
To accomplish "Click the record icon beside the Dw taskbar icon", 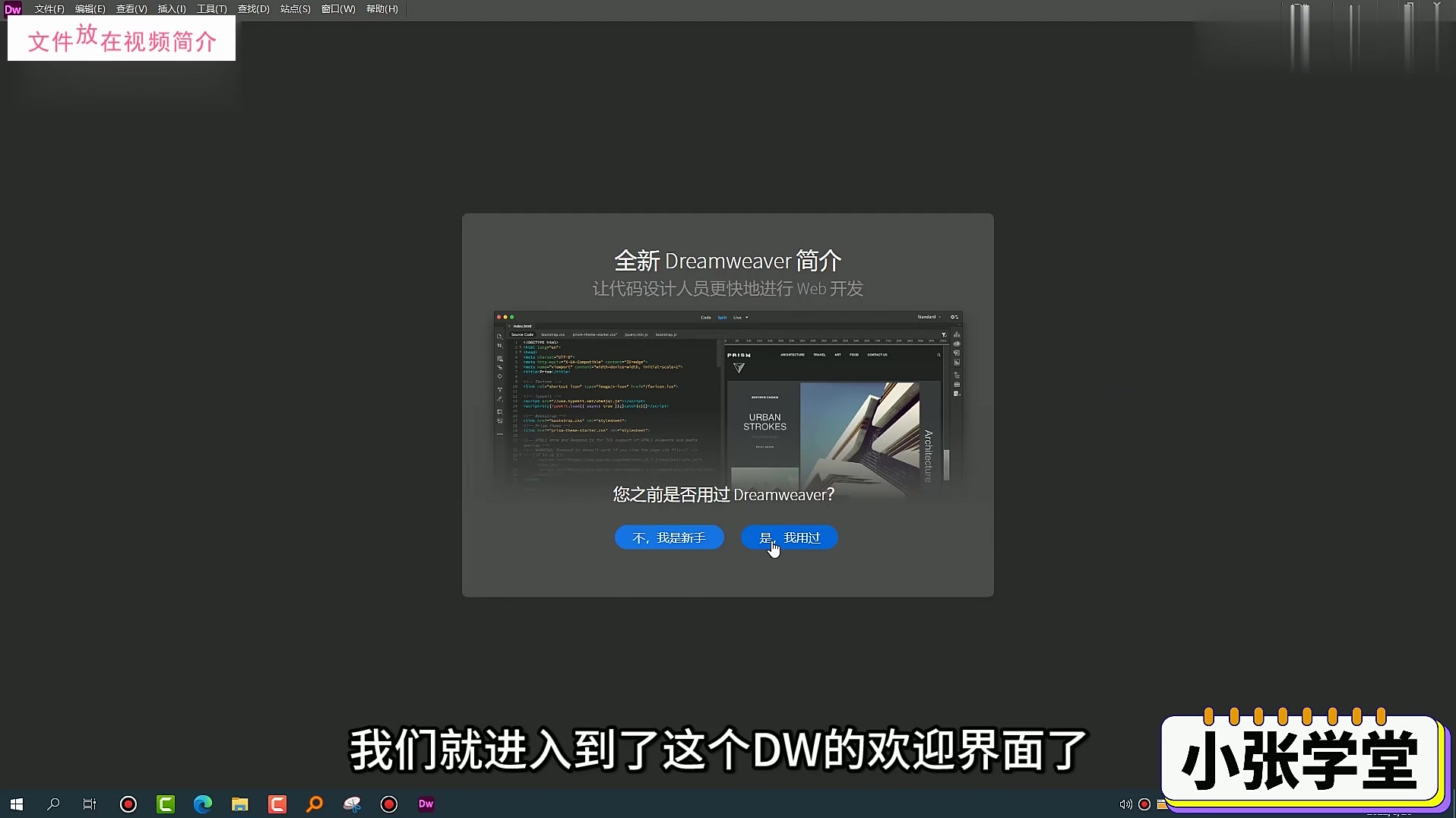I will [389, 804].
